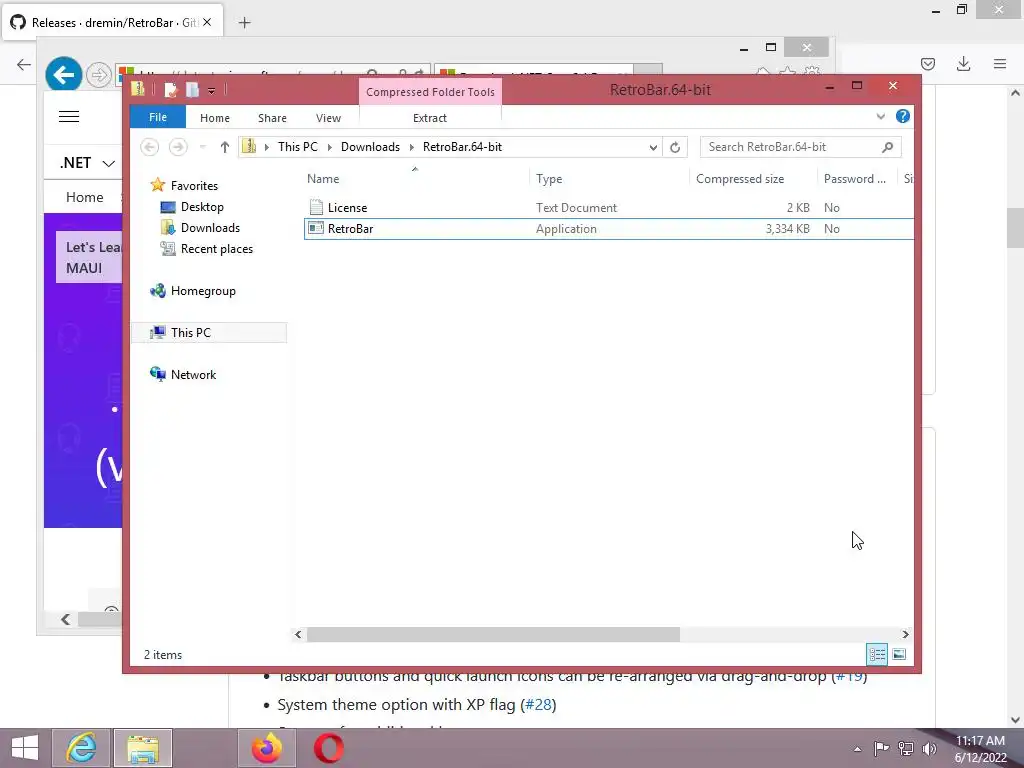
Task: Open the hamburger menu on the .NET page
Action: [x=69, y=117]
